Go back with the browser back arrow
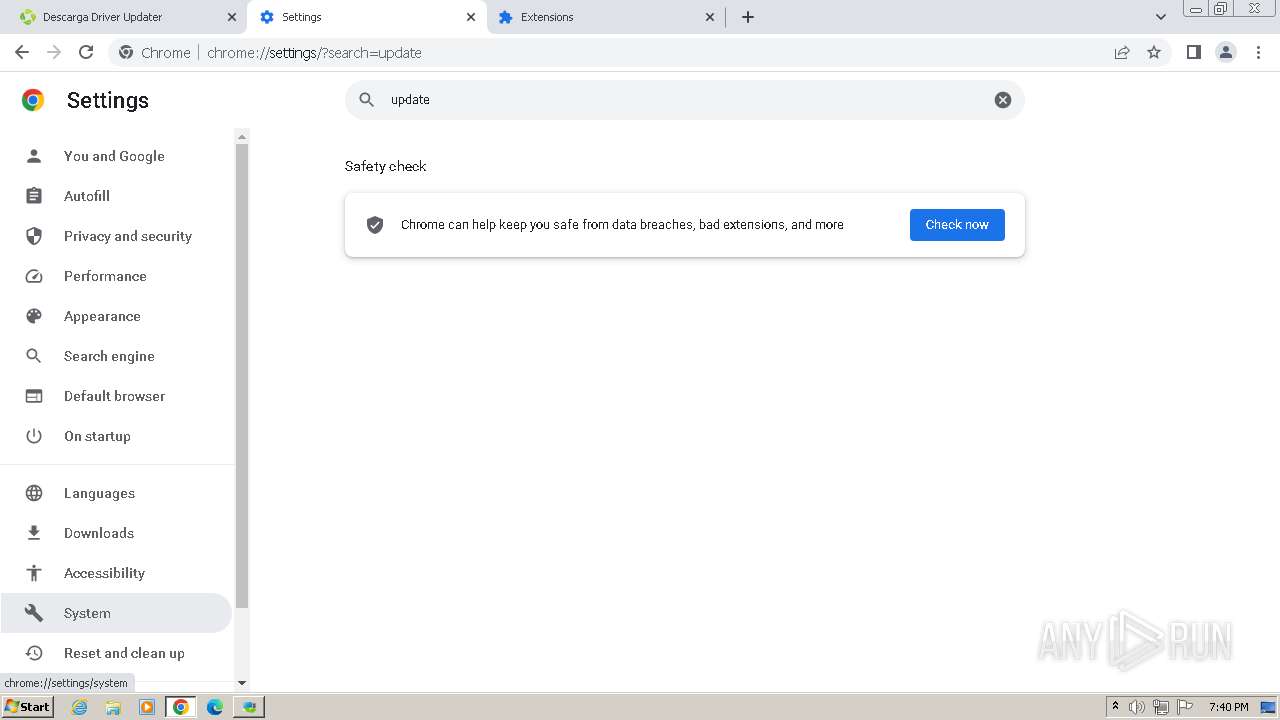Viewport: 1280px width, 720px height. pos(22,52)
